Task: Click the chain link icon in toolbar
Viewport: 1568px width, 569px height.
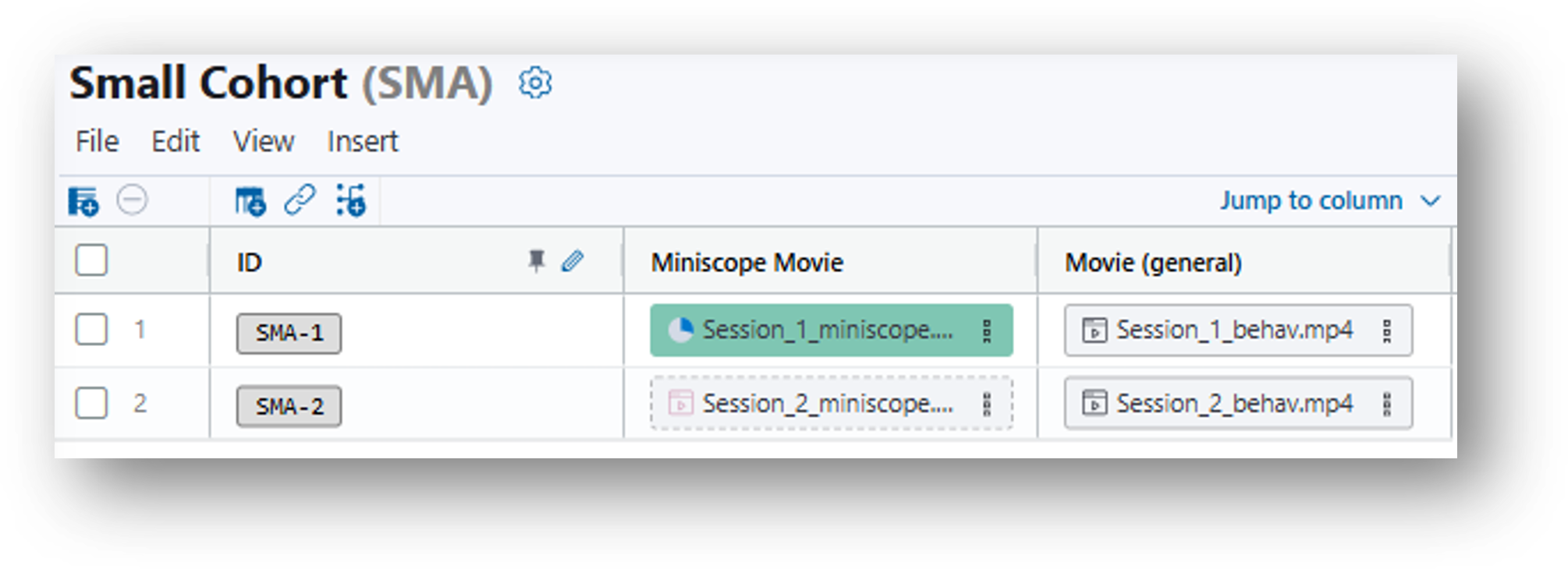Action: coord(300,200)
